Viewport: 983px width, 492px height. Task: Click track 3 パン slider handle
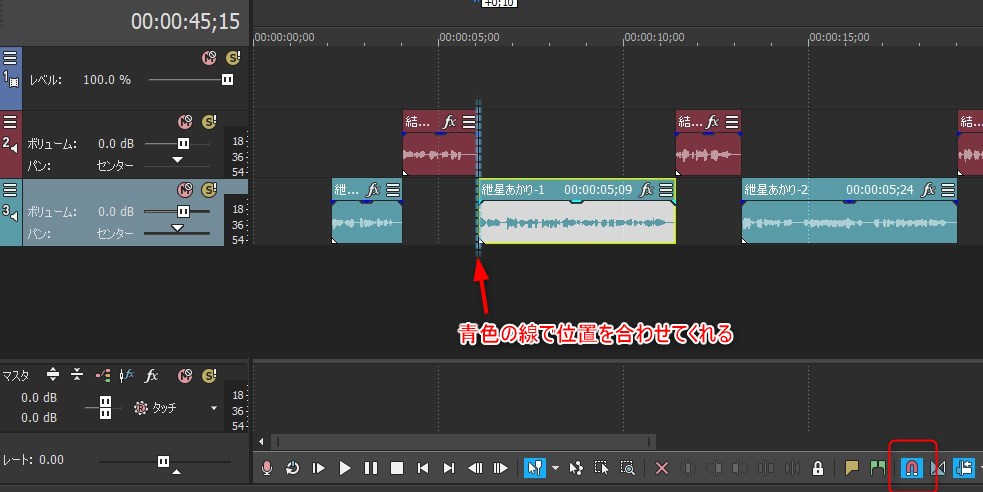tap(177, 228)
